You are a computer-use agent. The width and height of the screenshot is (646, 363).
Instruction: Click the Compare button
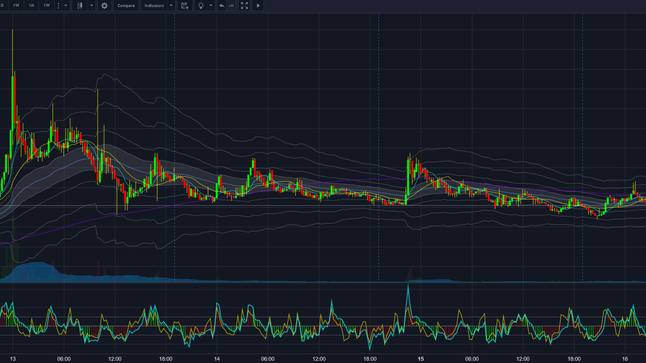(x=126, y=6)
